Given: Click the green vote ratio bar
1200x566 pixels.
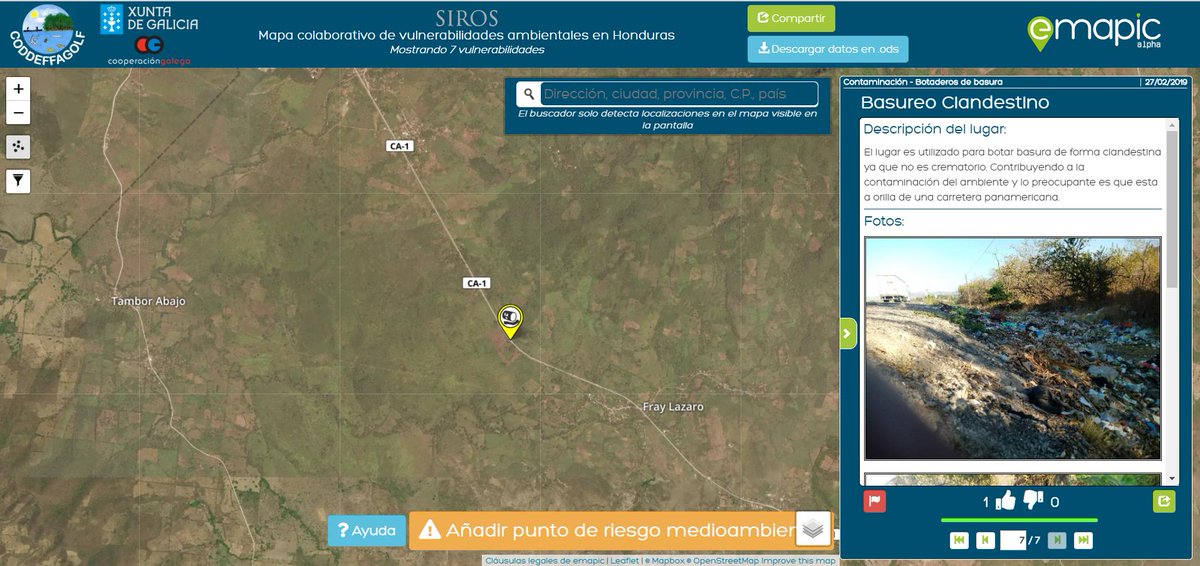Looking at the screenshot, I should [1019, 520].
